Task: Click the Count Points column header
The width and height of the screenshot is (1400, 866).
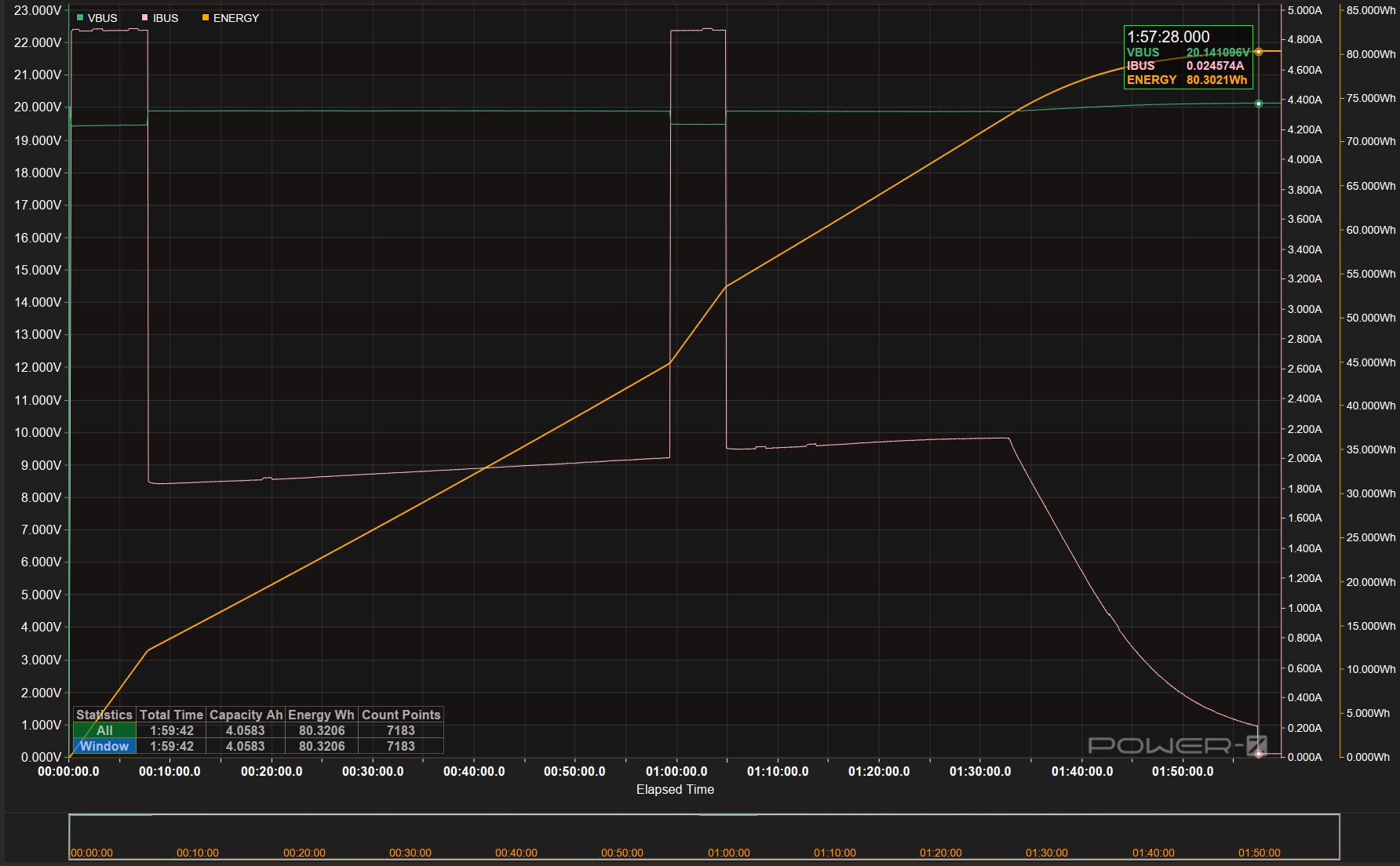Action: pos(401,715)
